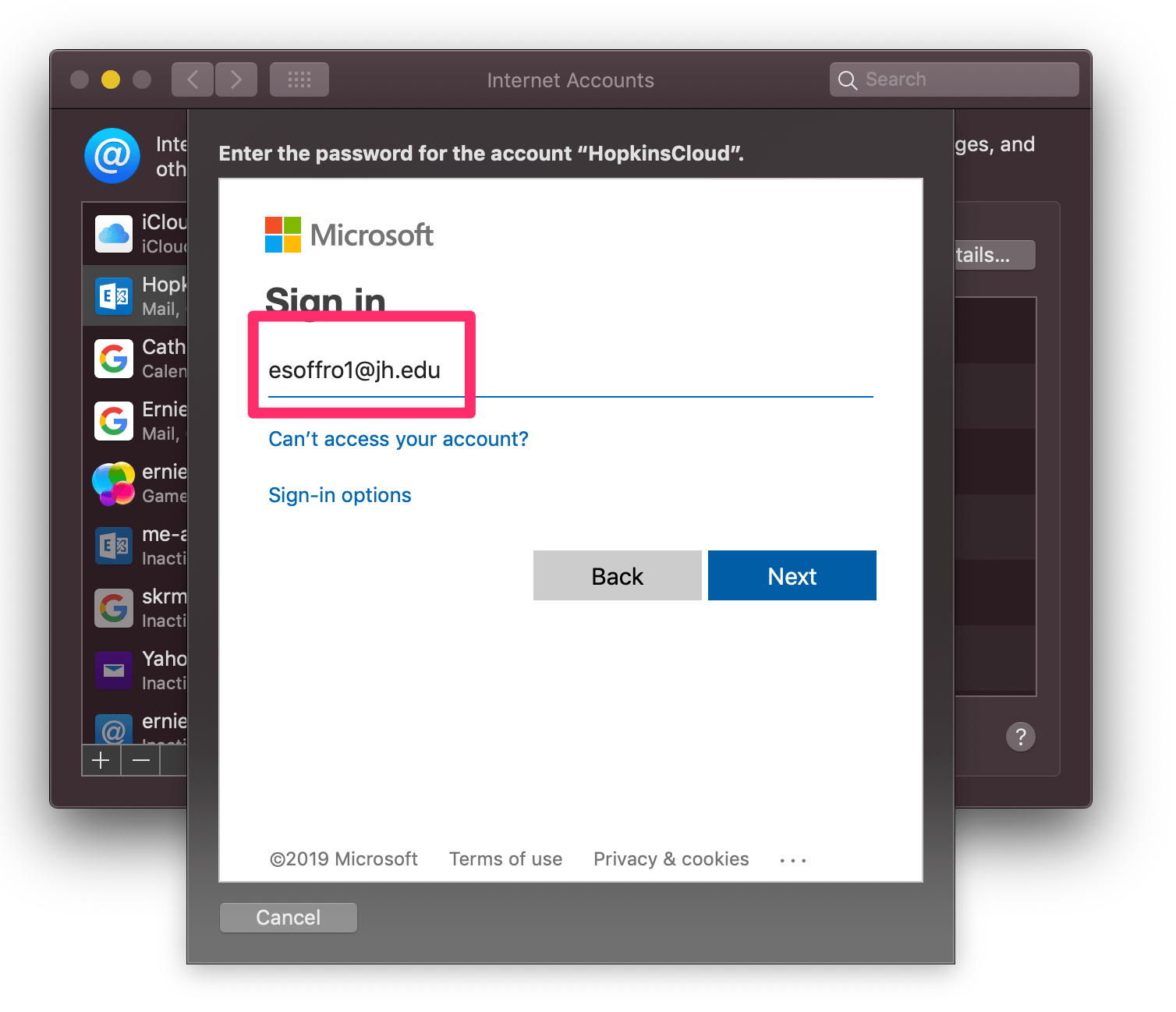Click the forward arrow in the toolbar

coord(236,80)
